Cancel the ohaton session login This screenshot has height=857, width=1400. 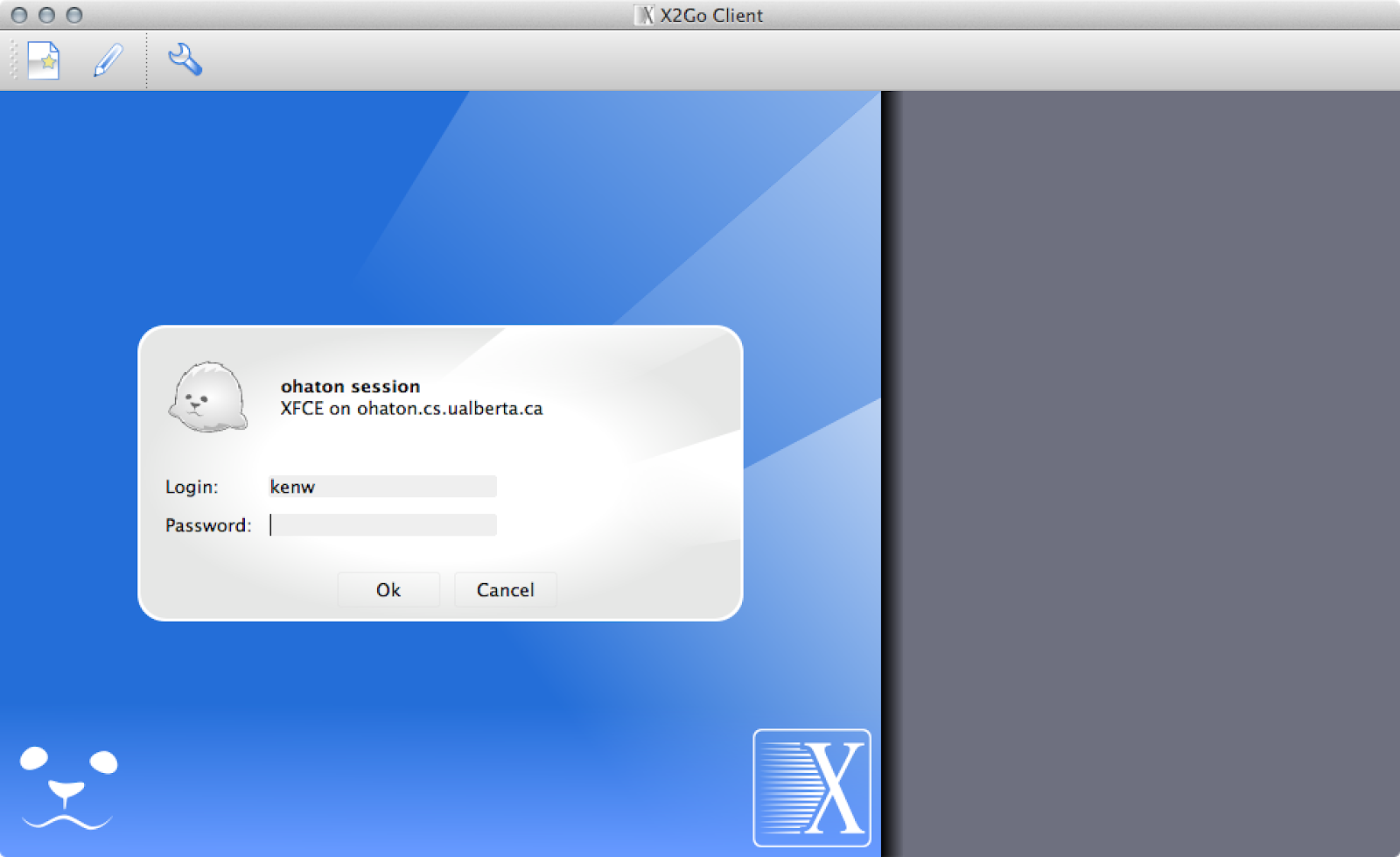505,589
